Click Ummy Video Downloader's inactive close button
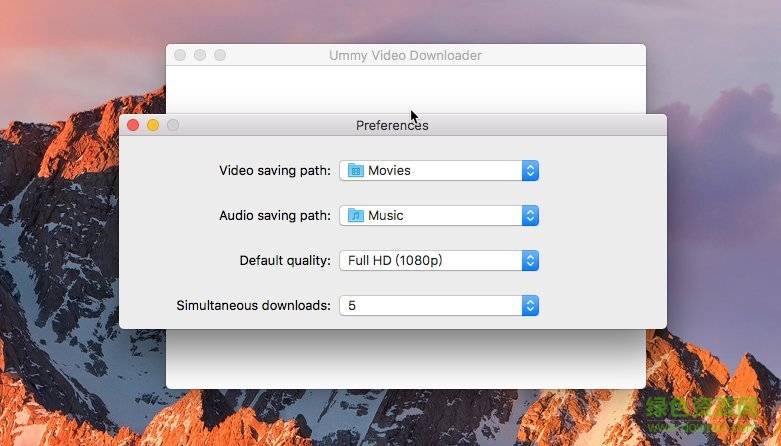This screenshot has width=781, height=446. pos(180,55)
